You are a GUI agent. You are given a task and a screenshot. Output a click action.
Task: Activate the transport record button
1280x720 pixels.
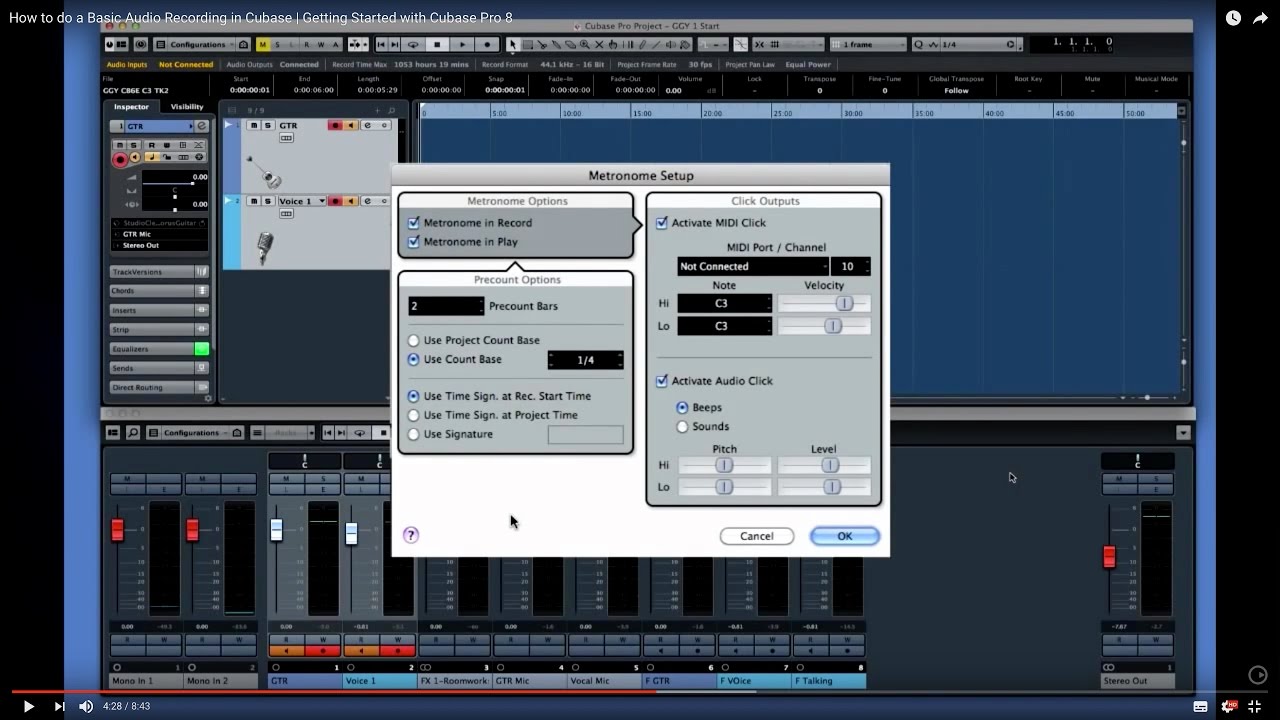point(486,44)
